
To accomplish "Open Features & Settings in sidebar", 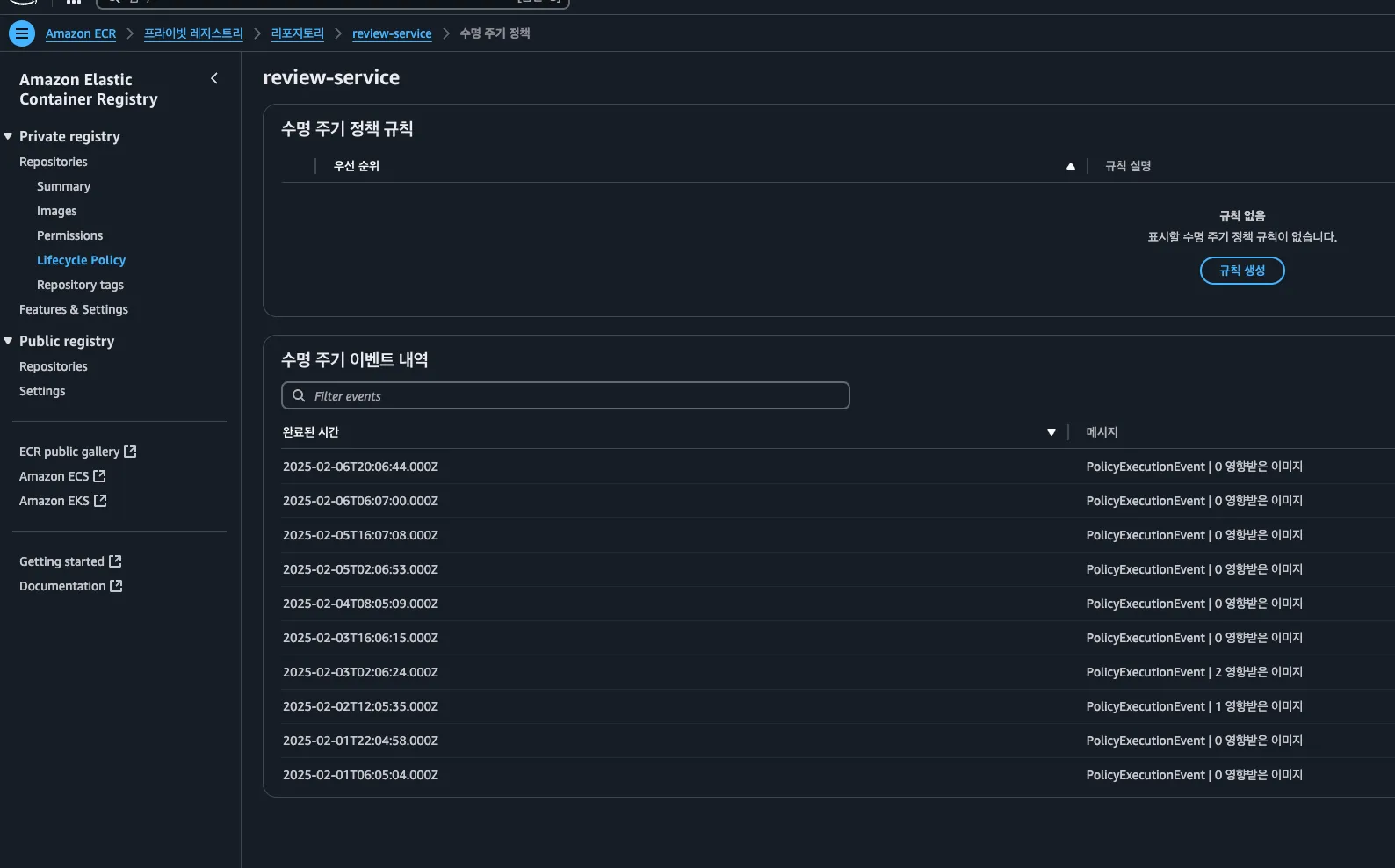I will click(74, 309).
